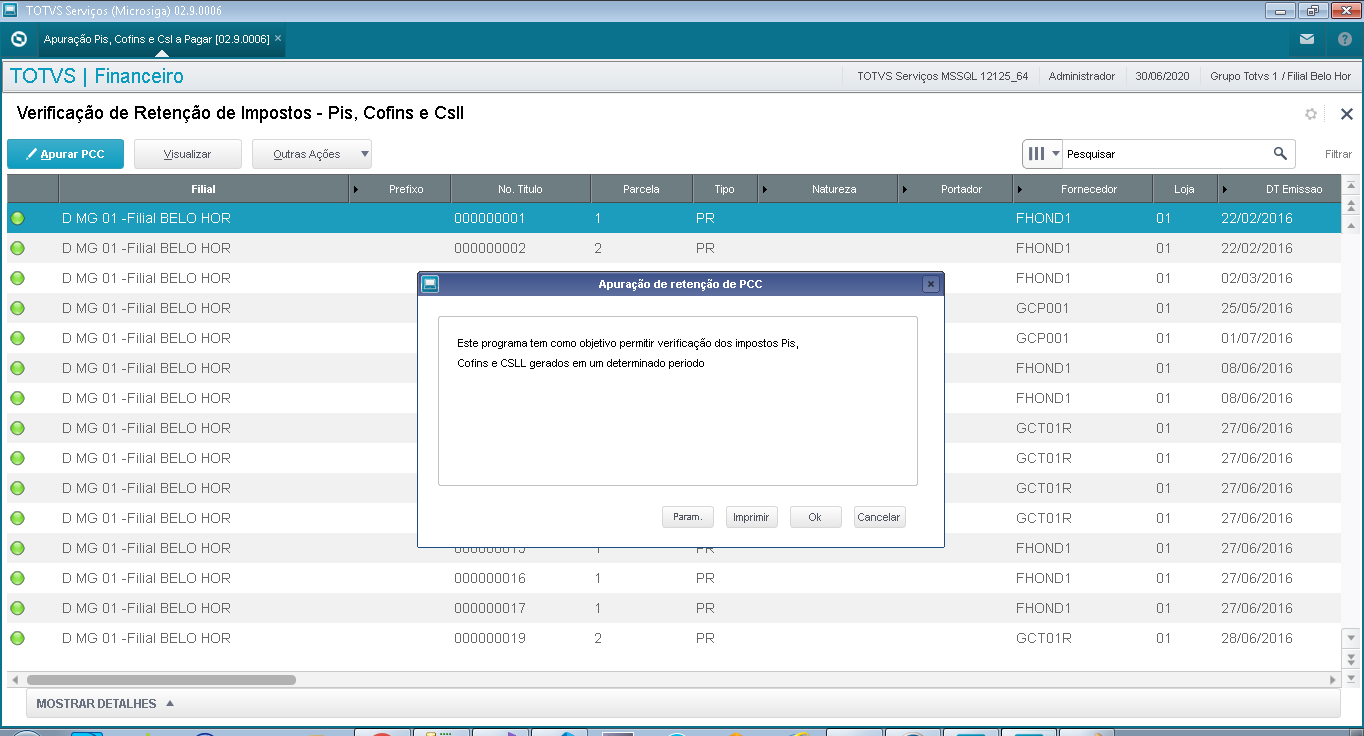Viewport: 1364px width, 736px height.
Task: Select title number cell 000000017
Action: [x=490, y=608]
